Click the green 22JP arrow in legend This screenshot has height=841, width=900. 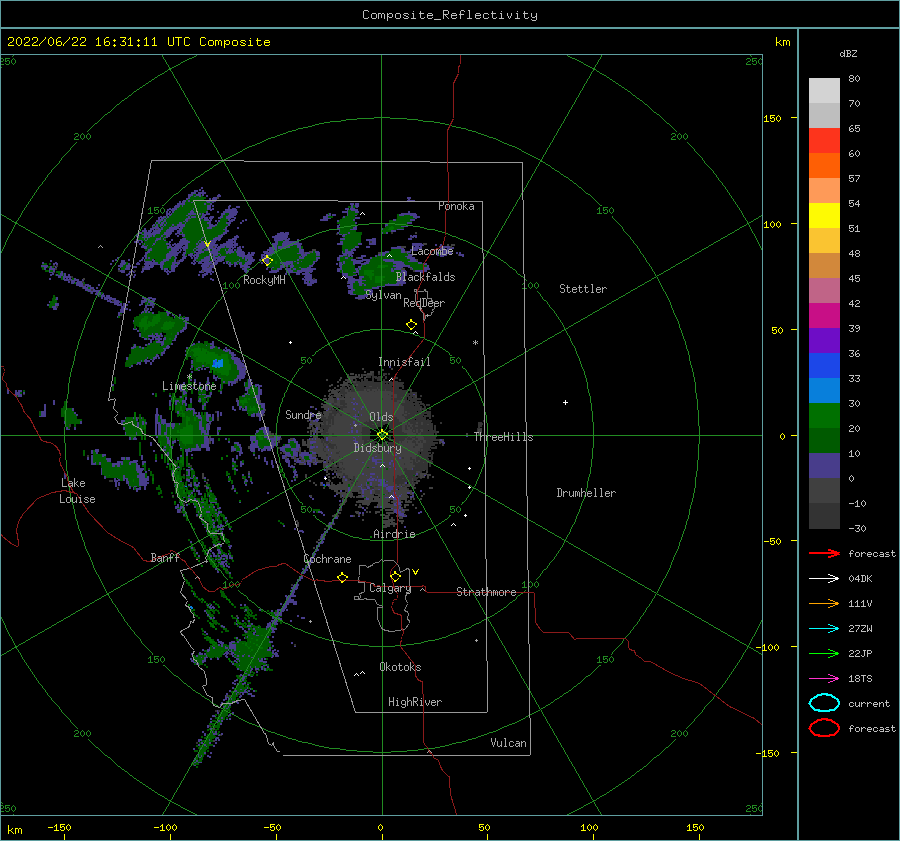click(824, 653)
